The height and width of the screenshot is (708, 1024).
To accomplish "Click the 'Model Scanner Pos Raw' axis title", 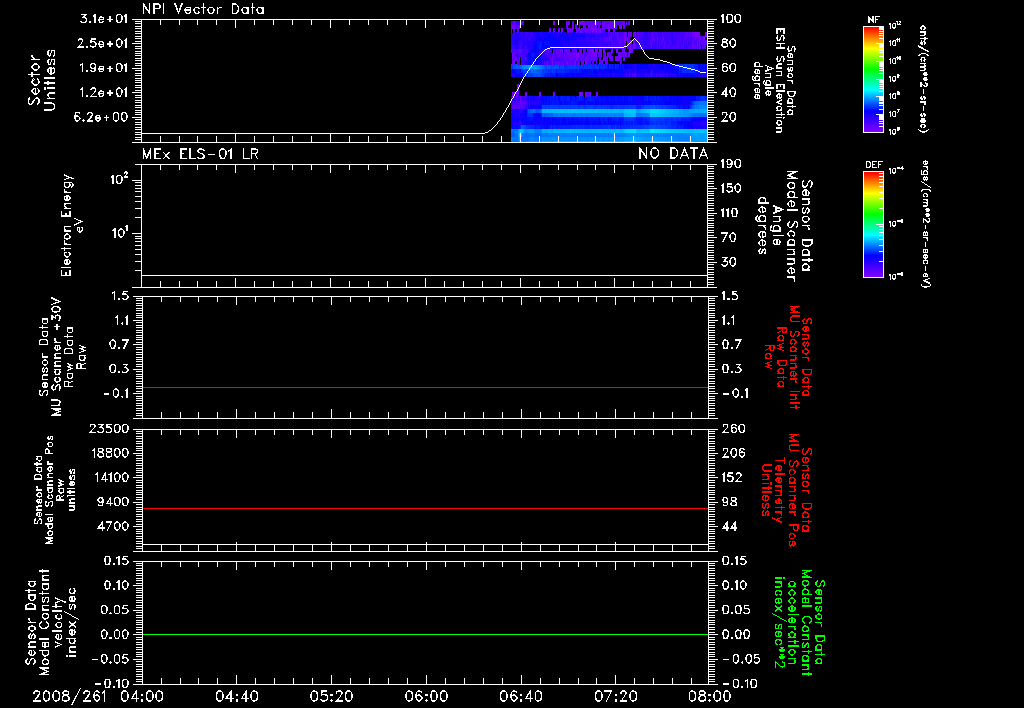I will coord(56,490).
